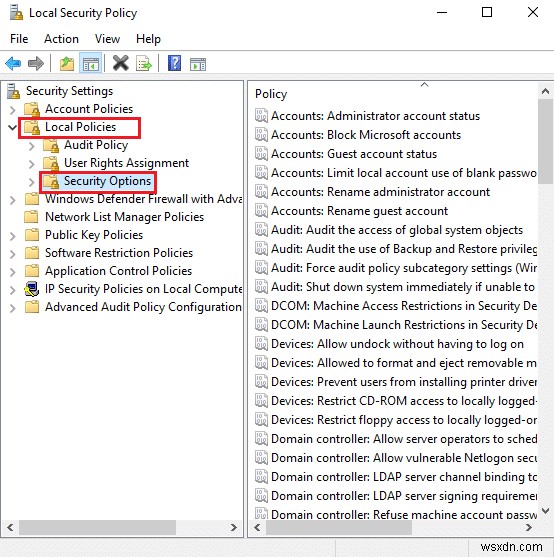Select DCOM: Machine Access Restrictions policy

403,306
